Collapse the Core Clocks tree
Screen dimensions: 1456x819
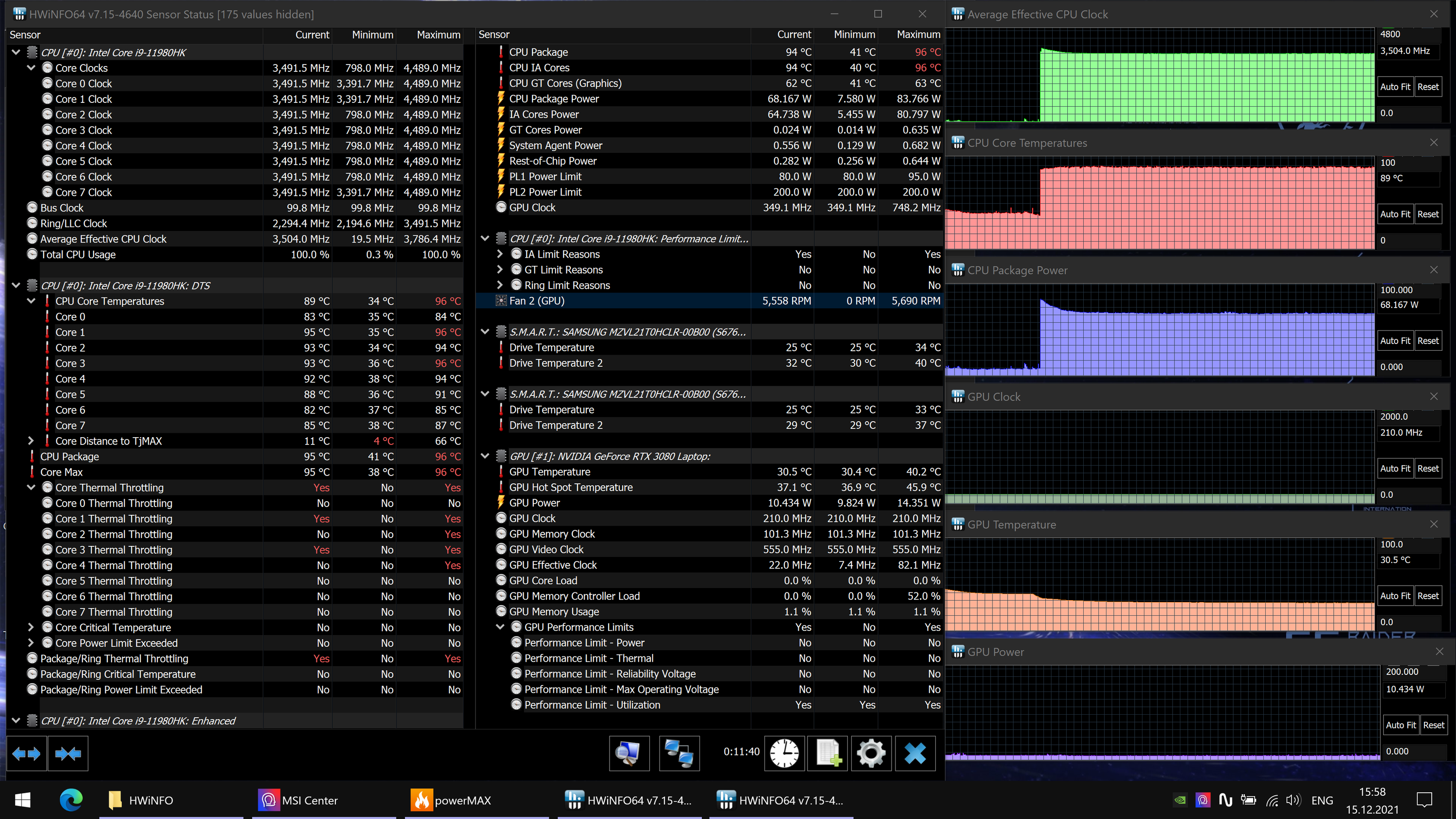click(31, 68)
